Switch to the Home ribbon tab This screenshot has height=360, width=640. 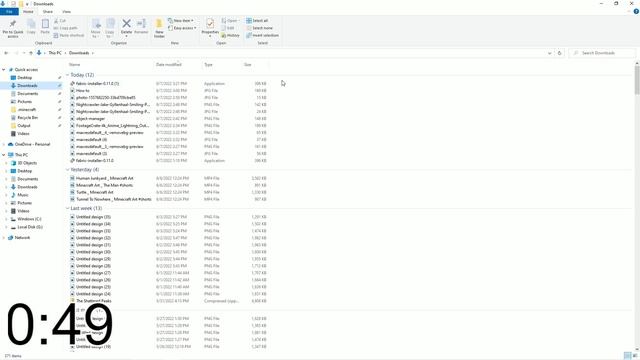[x=28, y=11]
